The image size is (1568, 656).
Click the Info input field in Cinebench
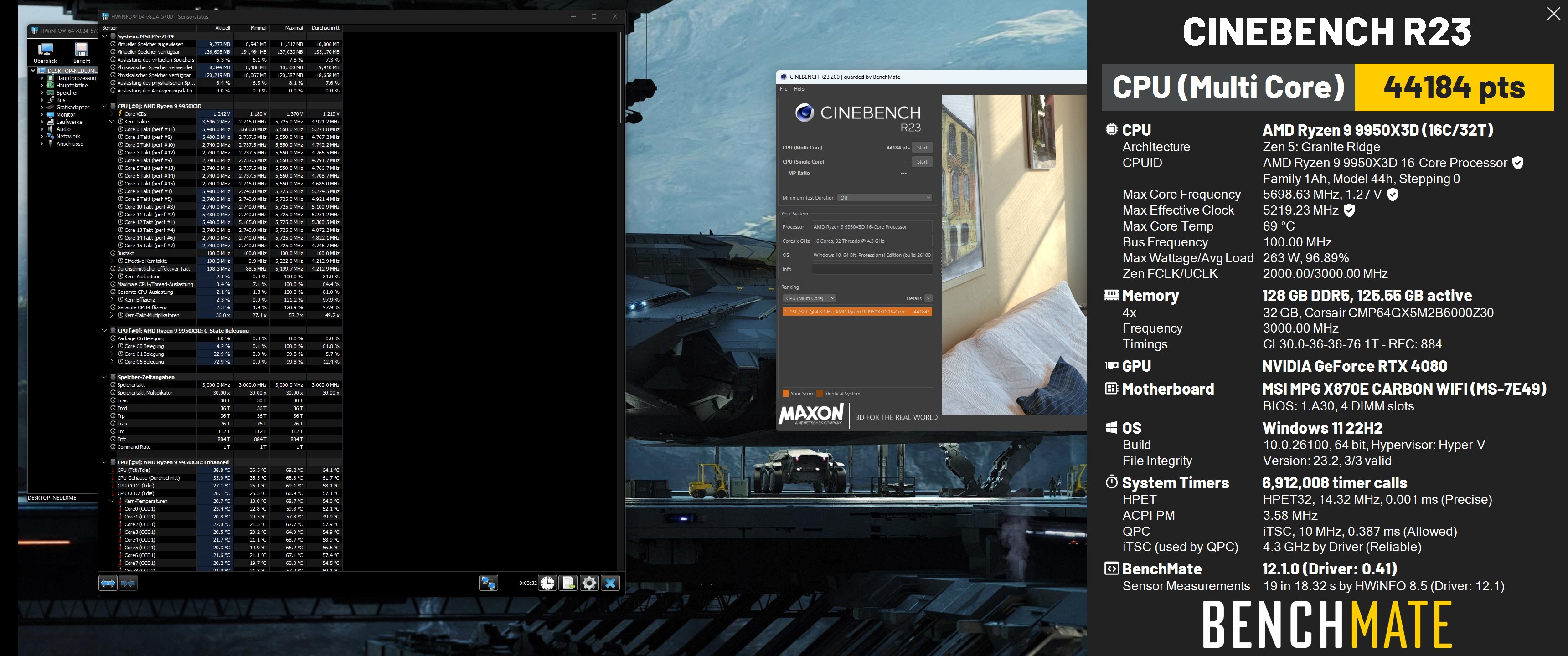click(x=872, y=269)
